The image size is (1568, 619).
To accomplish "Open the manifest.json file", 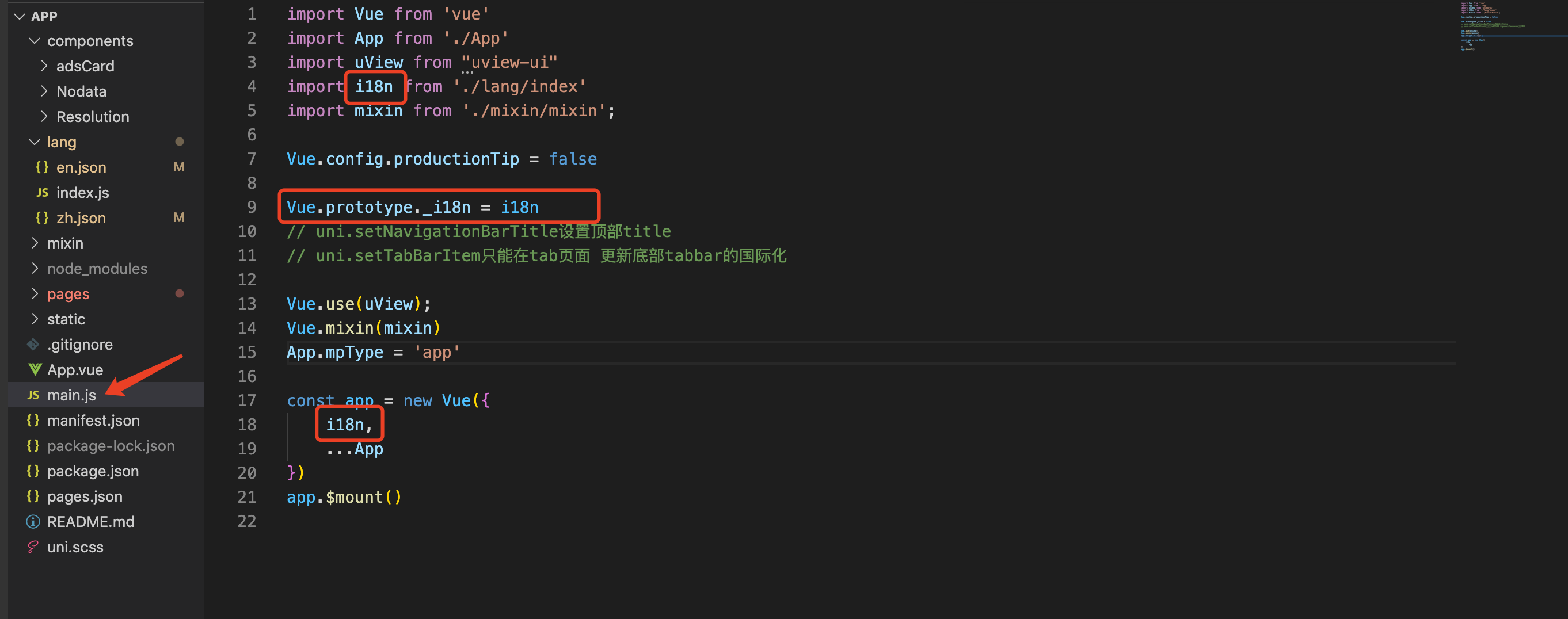I will coord(93,420).
